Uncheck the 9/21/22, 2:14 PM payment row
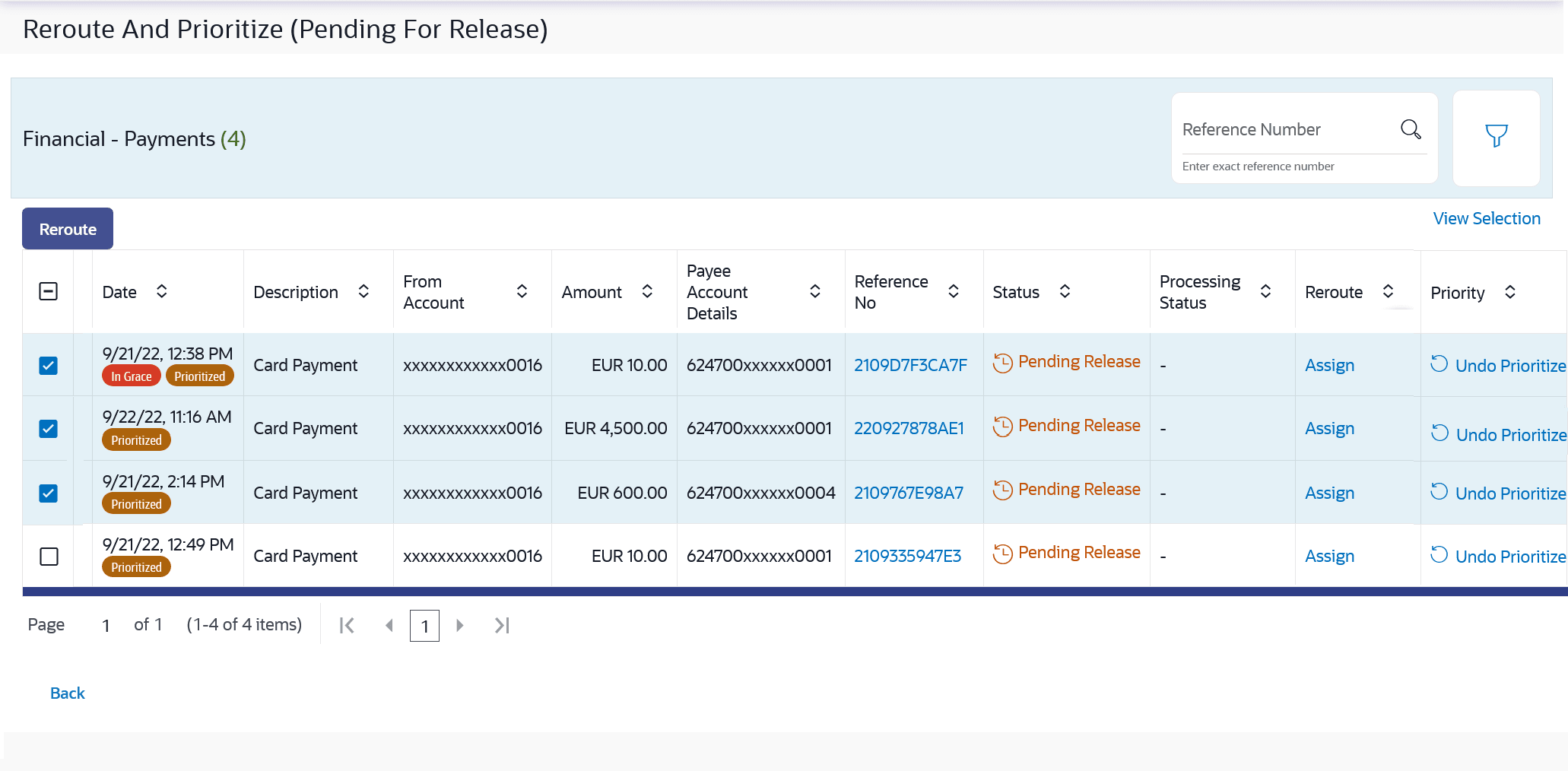 (49, 493)
